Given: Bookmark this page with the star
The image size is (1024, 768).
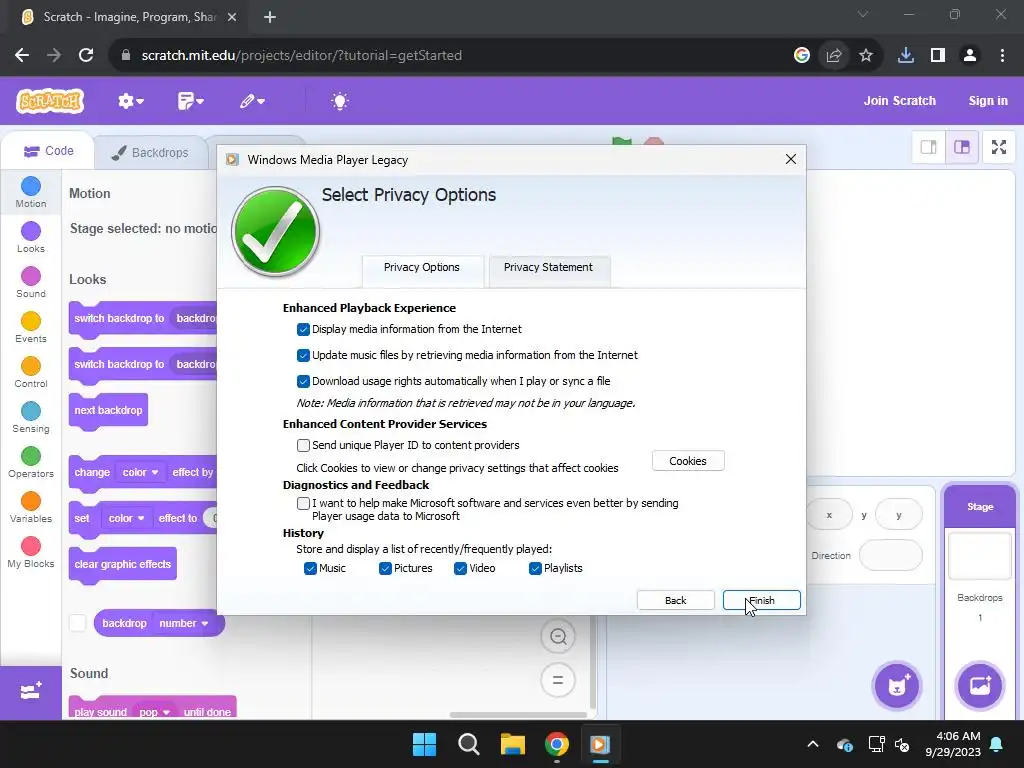Looking at the screenshot, I should tap(866, 56).
